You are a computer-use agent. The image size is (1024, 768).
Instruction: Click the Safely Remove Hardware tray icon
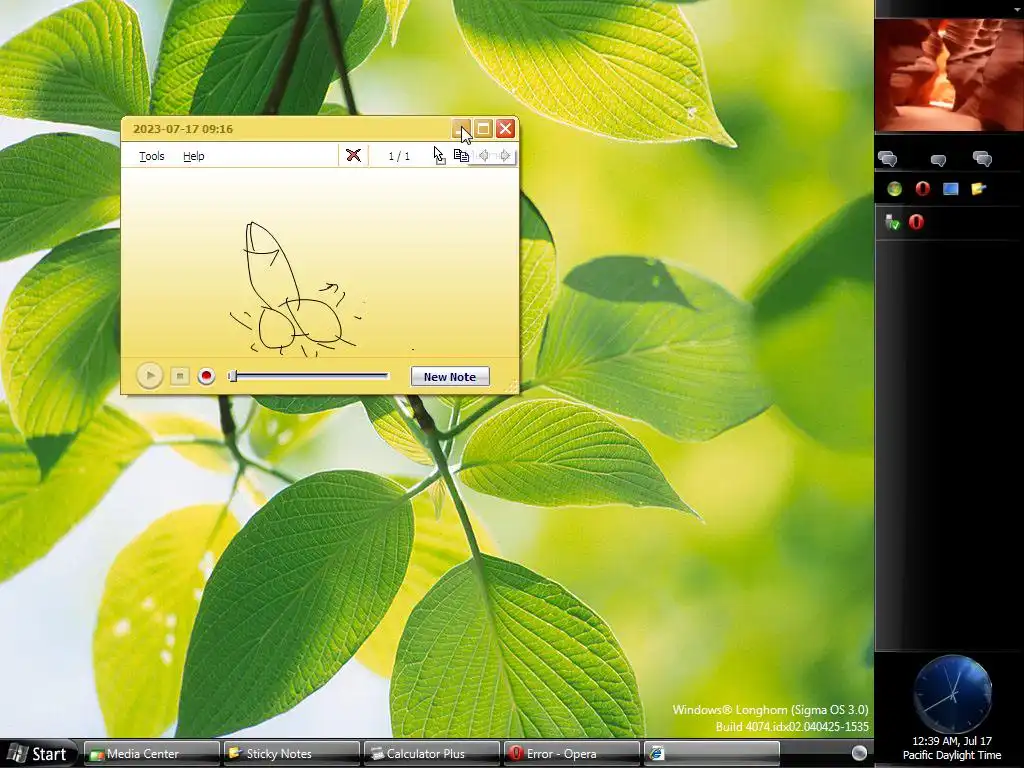[892, 223]
